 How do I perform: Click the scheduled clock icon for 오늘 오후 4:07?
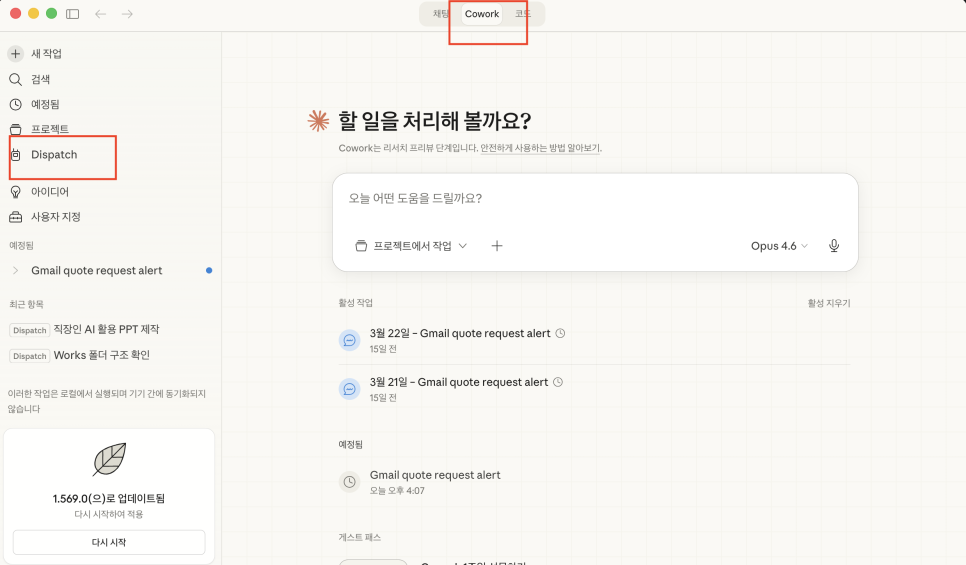(349, 482)
